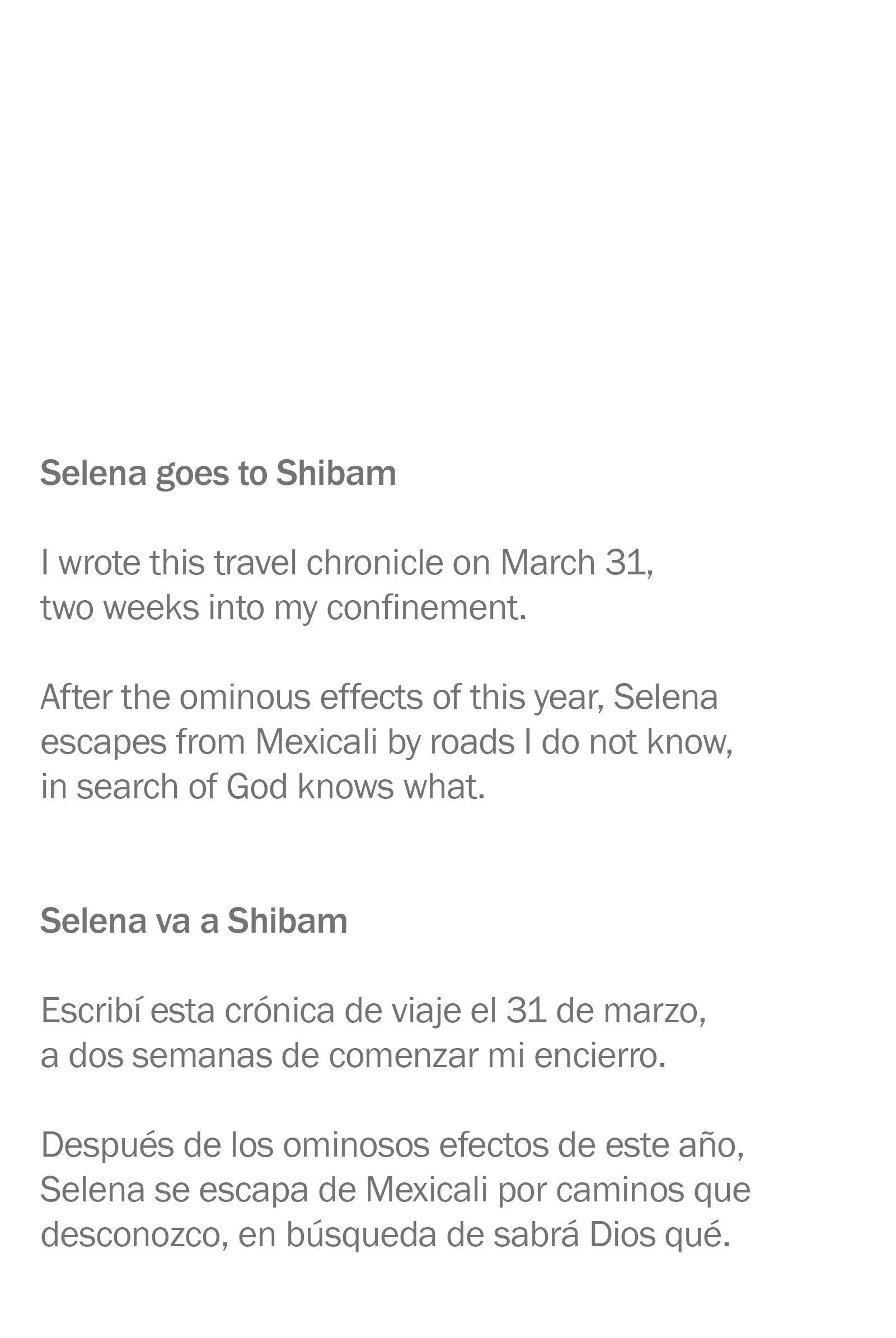Click the word "Mexicali" in the English paragraph

click(x=316, y=742)
